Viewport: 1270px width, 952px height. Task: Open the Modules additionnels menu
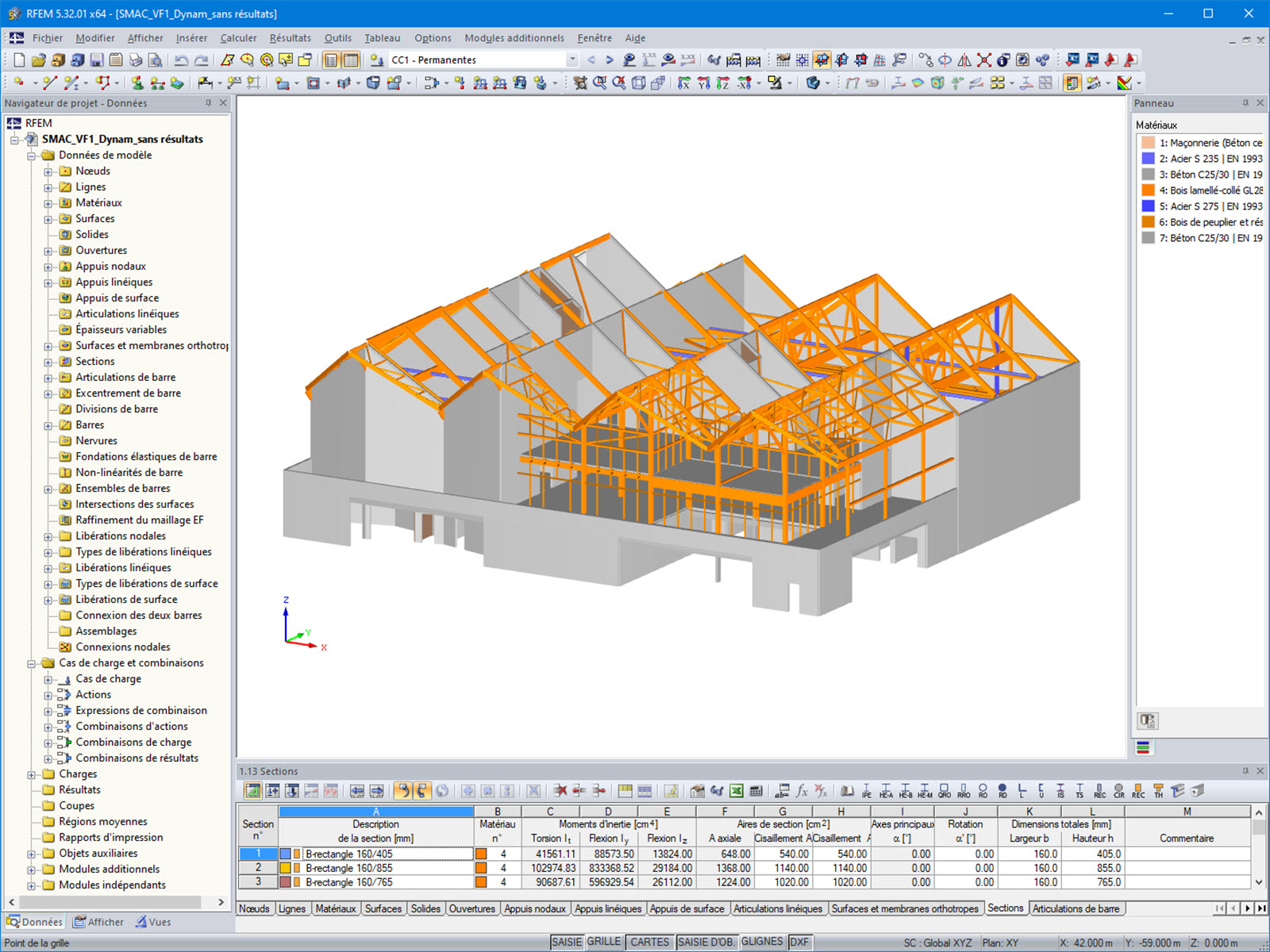[x=514, y=38]
